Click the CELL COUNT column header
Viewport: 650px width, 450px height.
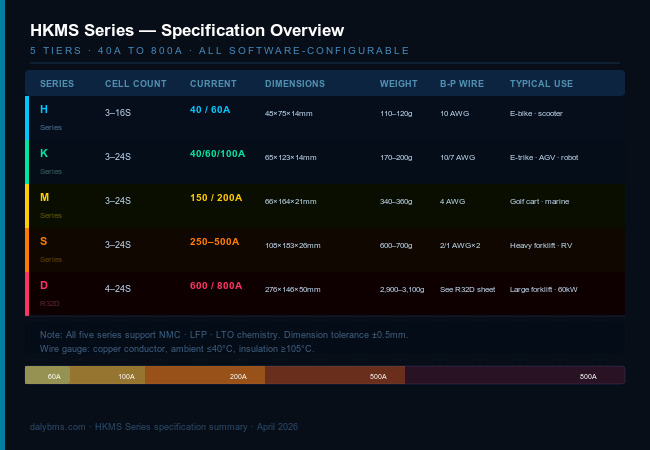pos(135,83)
